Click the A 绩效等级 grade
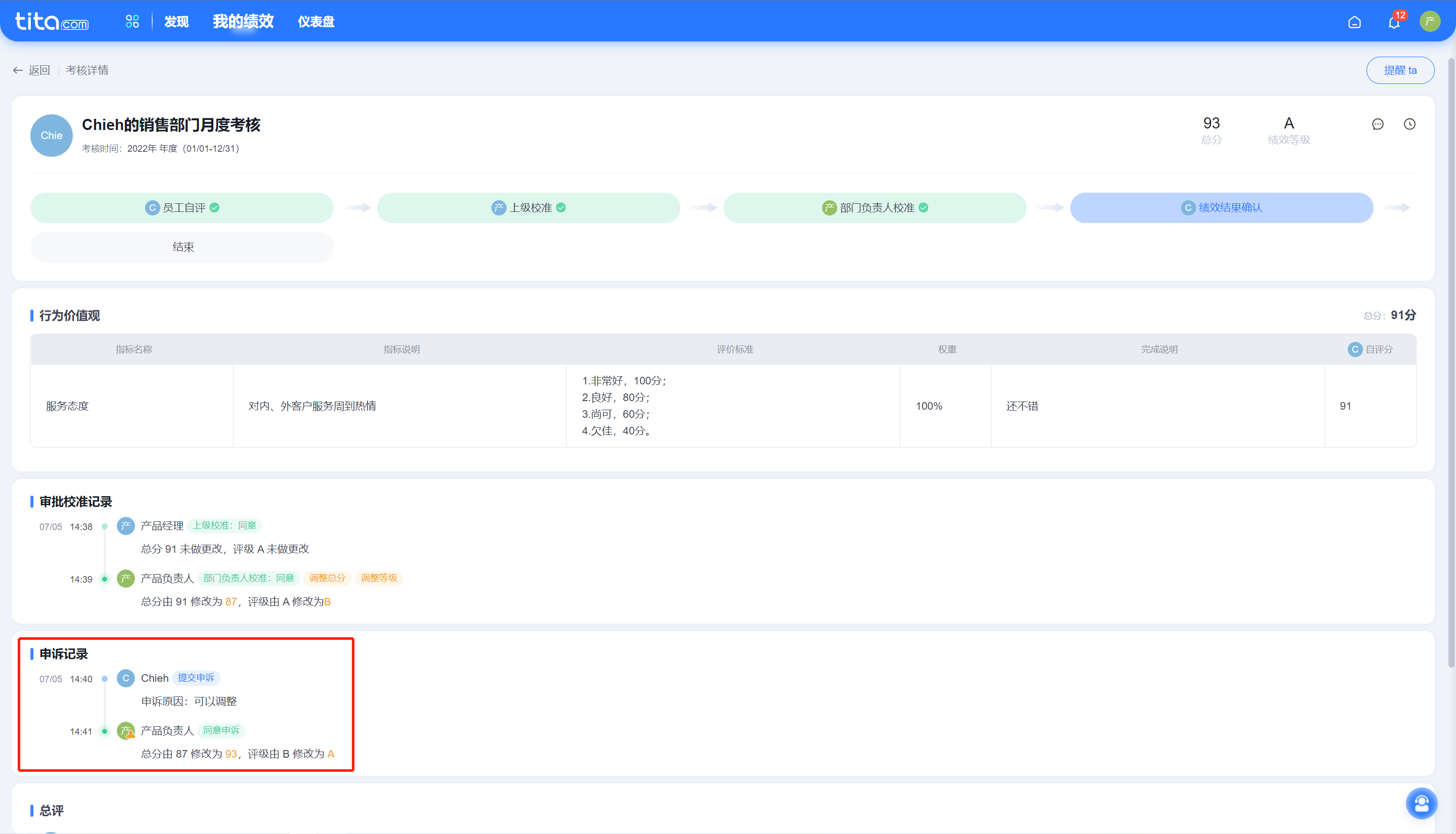1456x834 pixels. [x=1289, y=130]
